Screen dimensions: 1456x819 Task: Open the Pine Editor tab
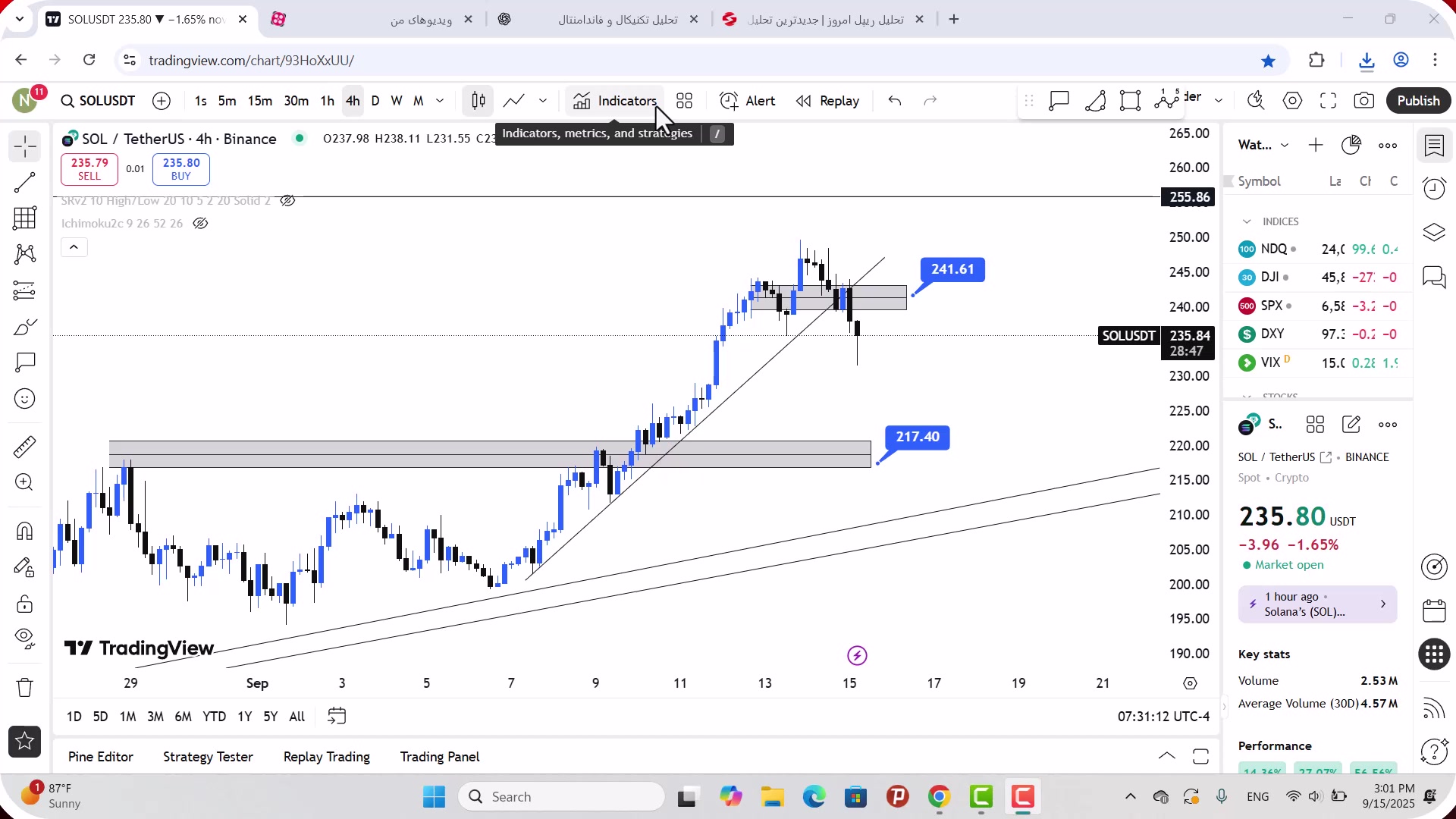(101, 757)
